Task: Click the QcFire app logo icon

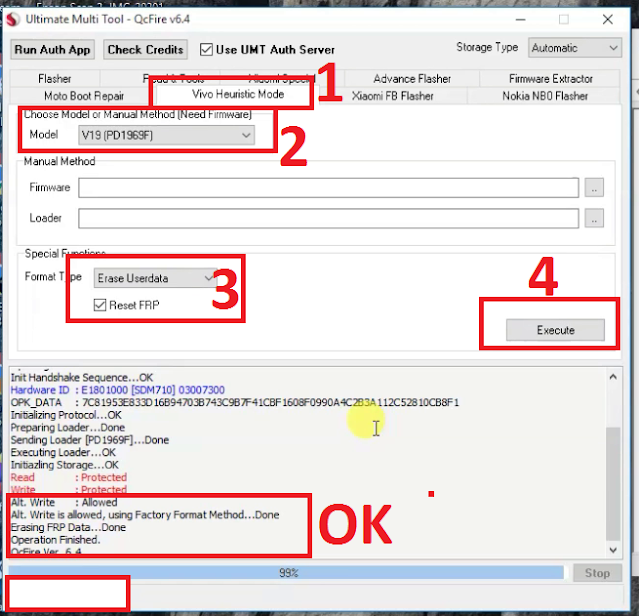Action: (x=13, y=19)
